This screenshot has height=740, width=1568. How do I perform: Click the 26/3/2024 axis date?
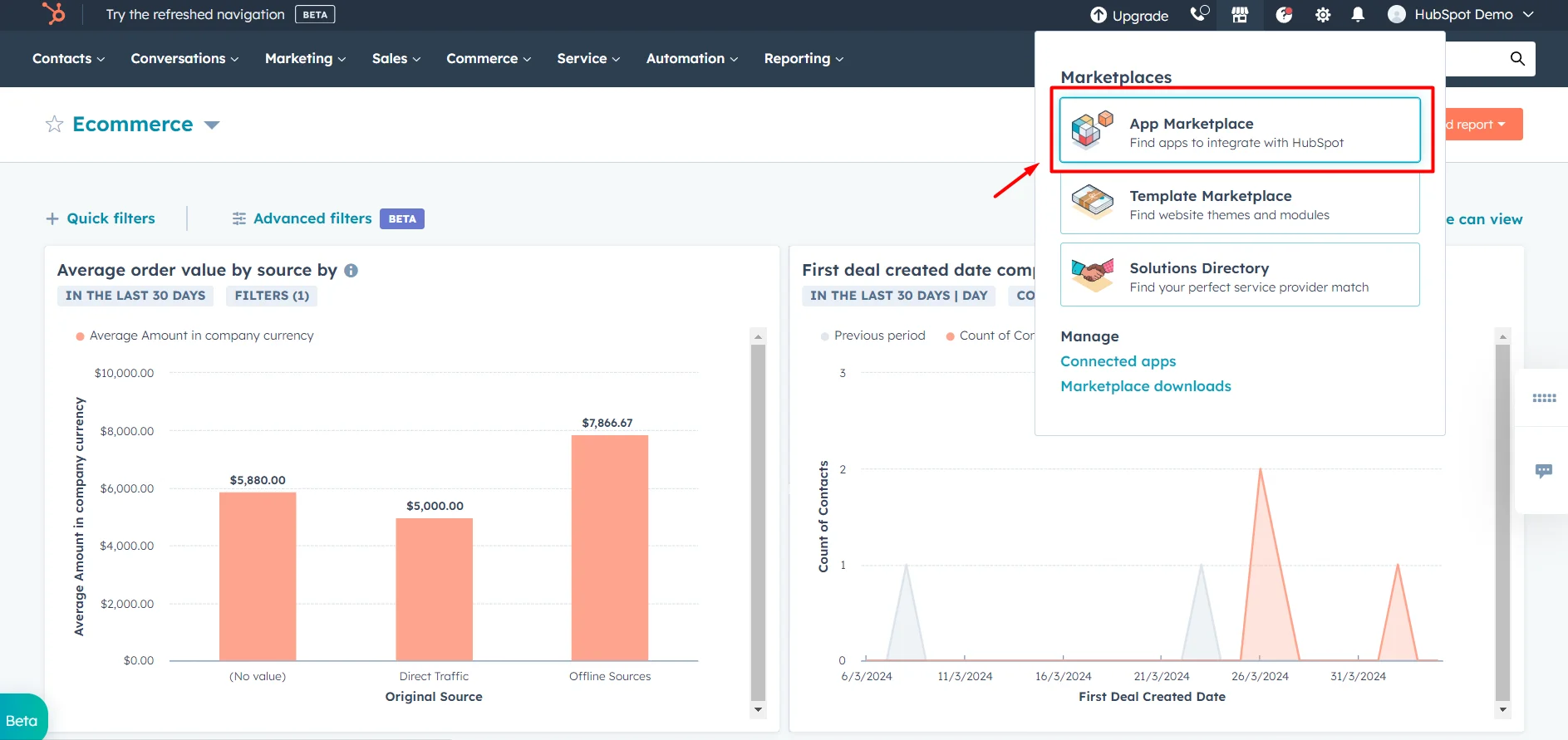1260,676
